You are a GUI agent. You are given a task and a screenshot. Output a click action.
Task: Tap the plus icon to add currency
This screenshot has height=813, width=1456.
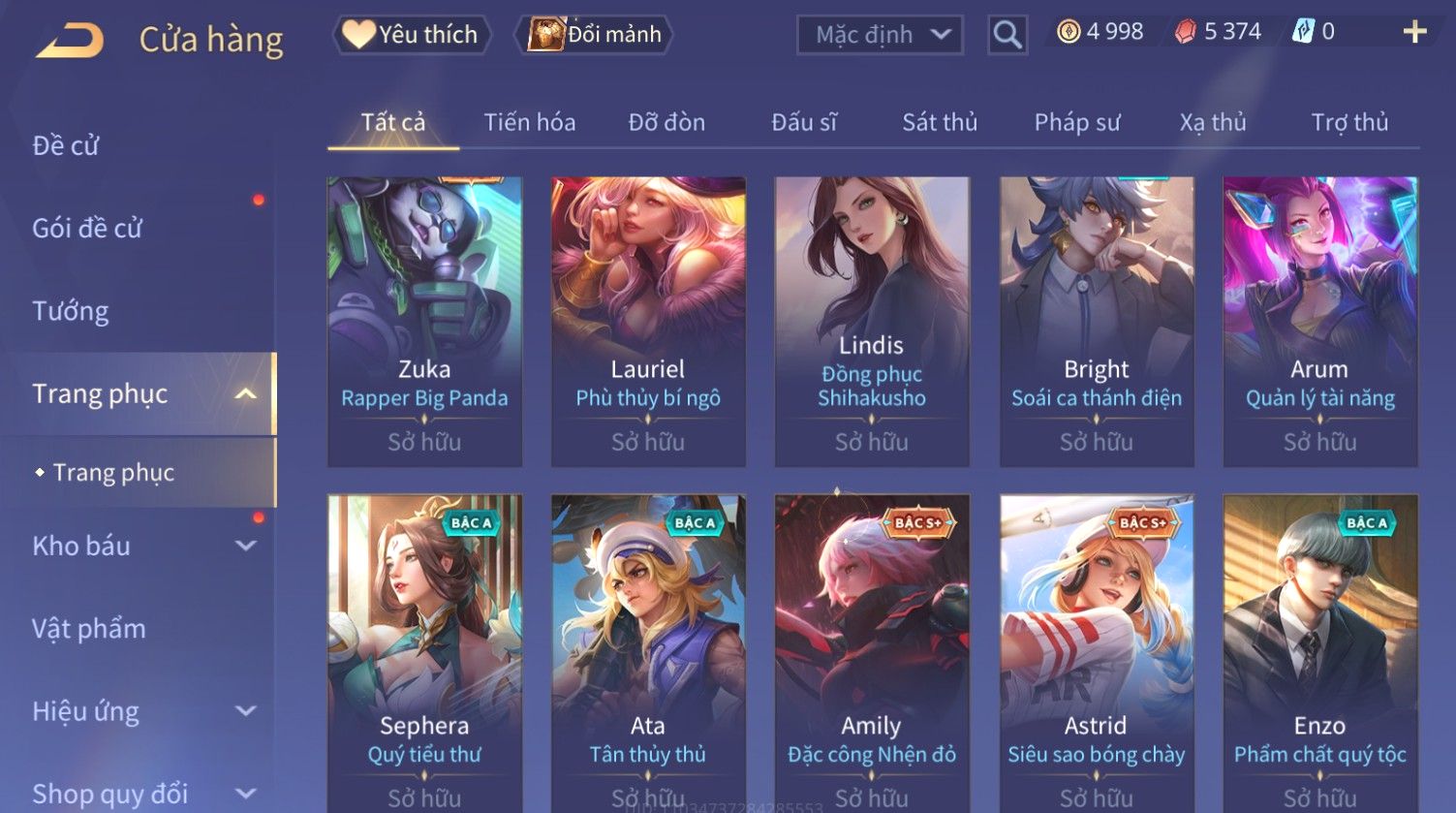tap(1414, 32)
